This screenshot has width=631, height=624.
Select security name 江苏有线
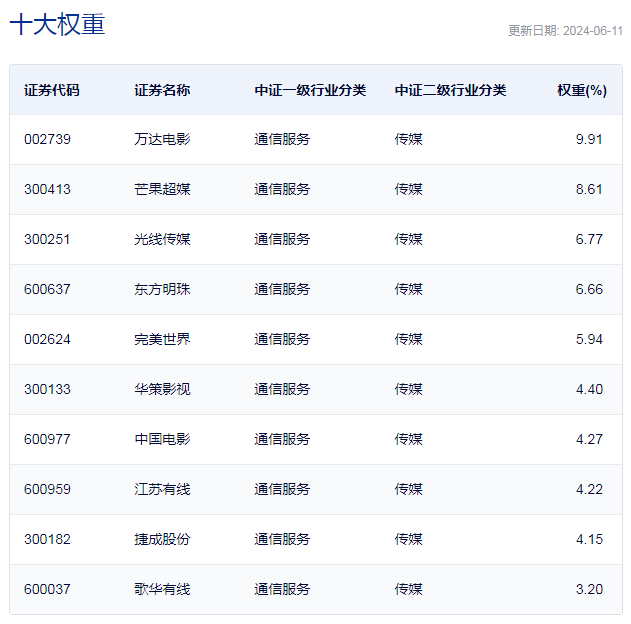click(162, 489)
